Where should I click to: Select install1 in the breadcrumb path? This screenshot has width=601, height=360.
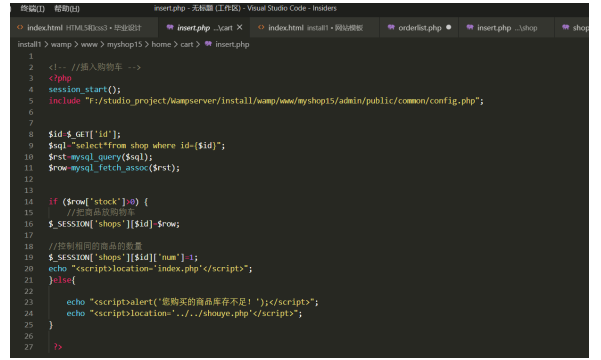point(29,44)
